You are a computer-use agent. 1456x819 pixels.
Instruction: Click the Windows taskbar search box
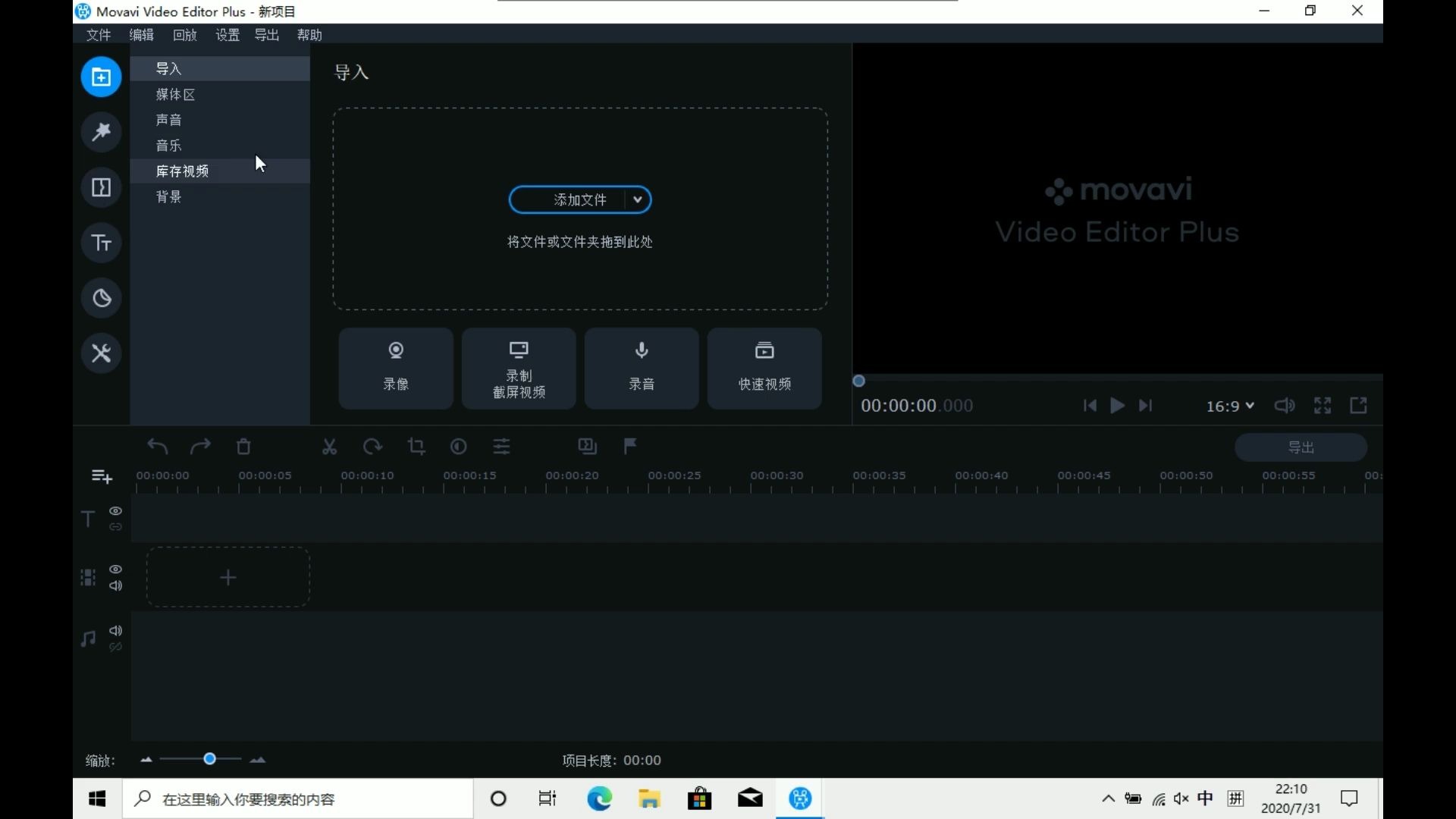[x=298, y=799]
